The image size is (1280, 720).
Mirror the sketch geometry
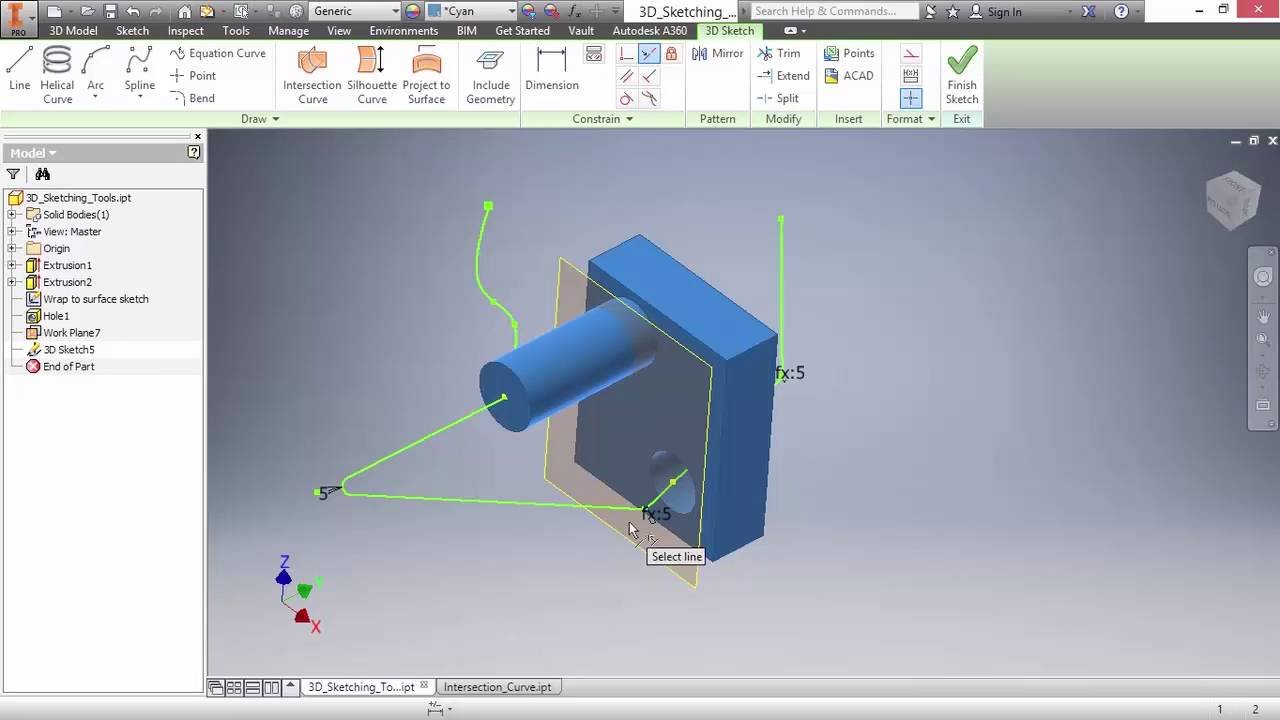(x=718, y=53)
